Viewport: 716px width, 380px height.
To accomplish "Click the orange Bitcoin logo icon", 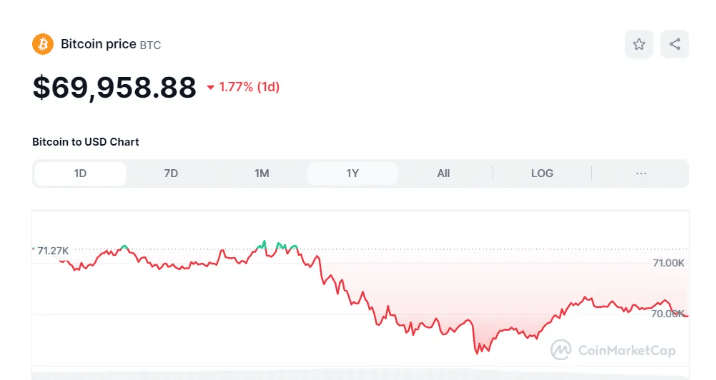I will point(43,44).
